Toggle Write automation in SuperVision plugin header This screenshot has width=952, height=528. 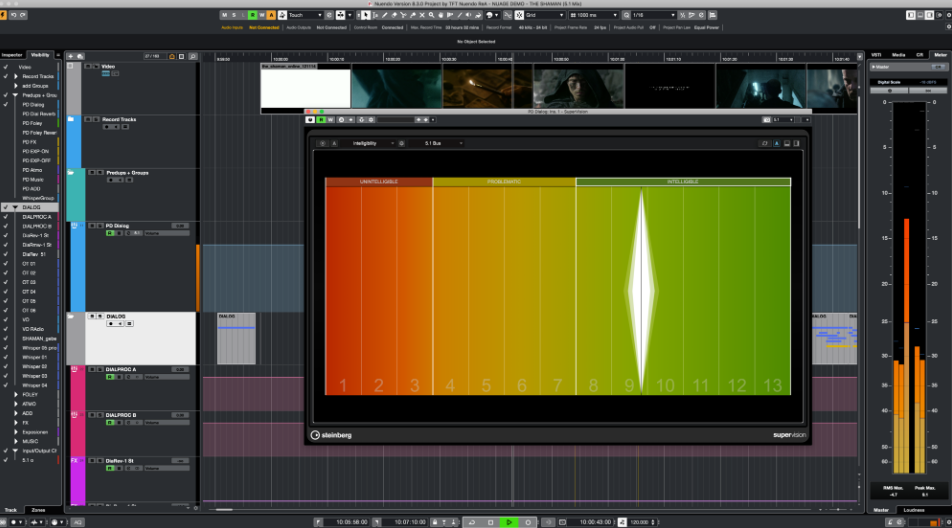(x=330, y=120)
